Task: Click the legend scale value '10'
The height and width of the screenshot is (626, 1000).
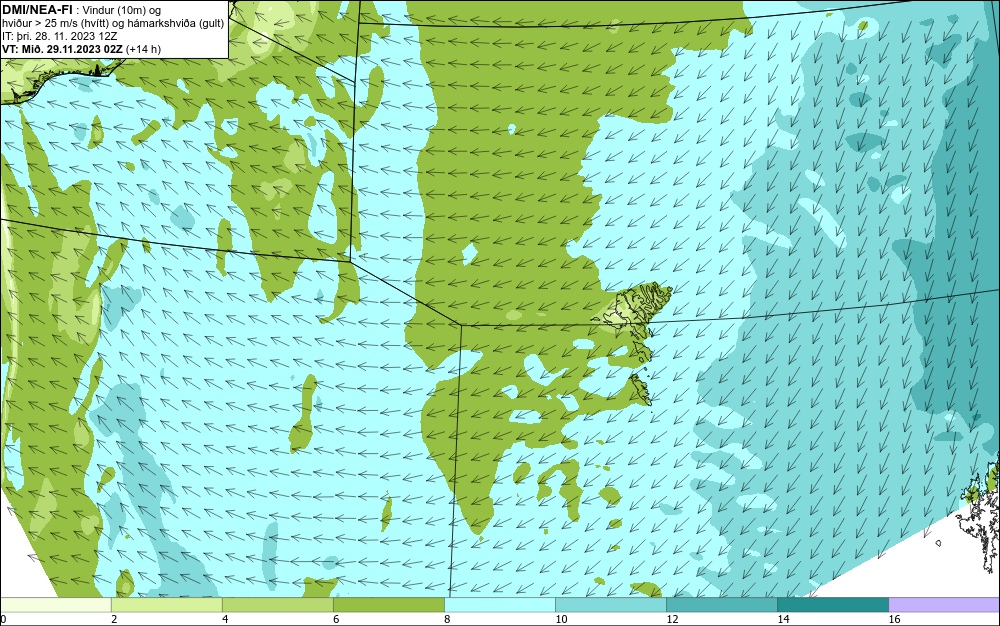Action: coord(561,619)
